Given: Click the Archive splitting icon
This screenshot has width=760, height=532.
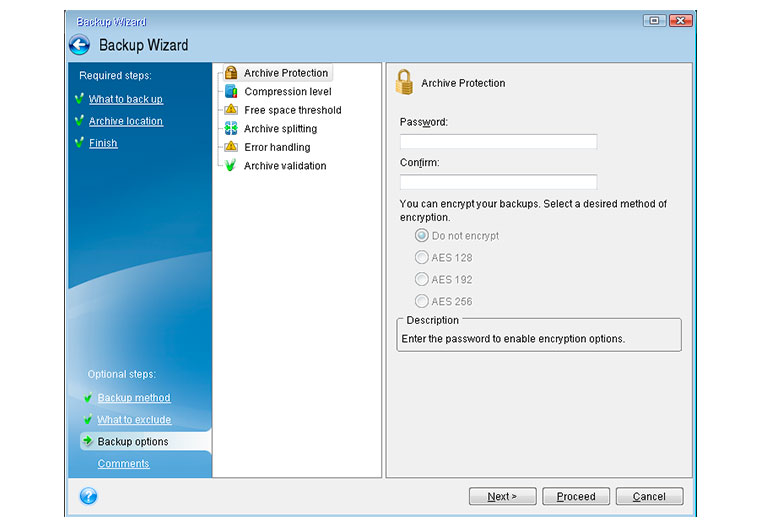Looking at the screenshot, I should (231, 128).
